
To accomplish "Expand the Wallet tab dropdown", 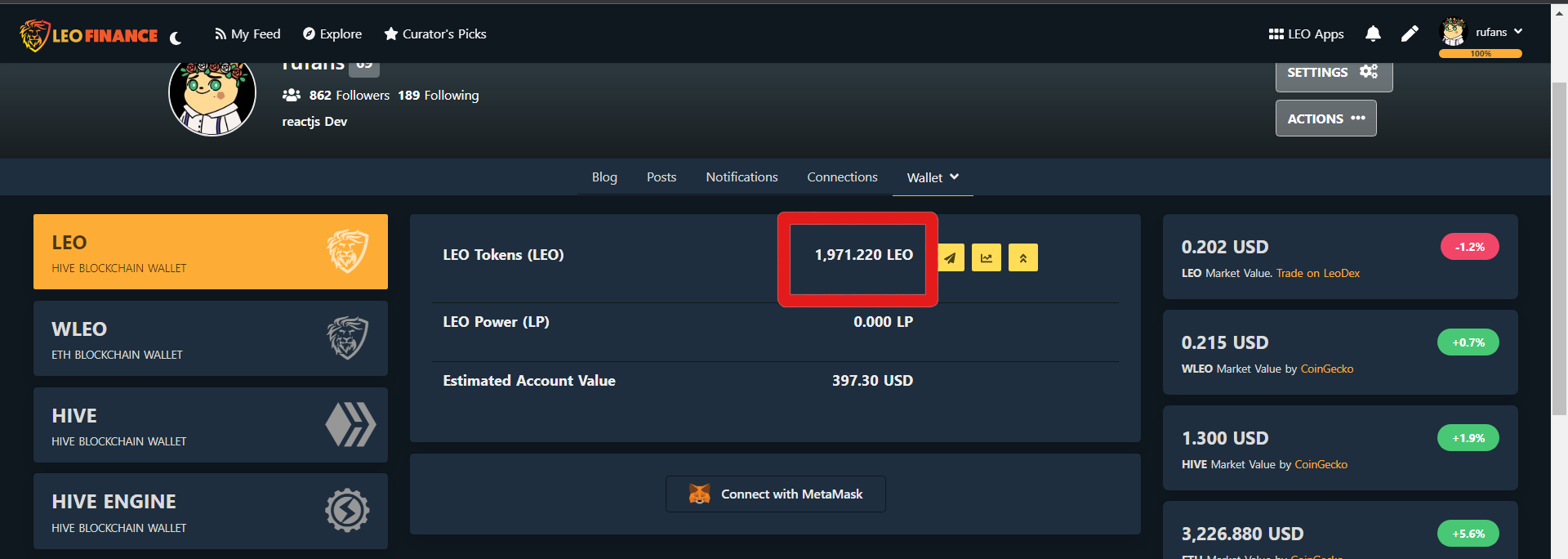I will [933, 177].
